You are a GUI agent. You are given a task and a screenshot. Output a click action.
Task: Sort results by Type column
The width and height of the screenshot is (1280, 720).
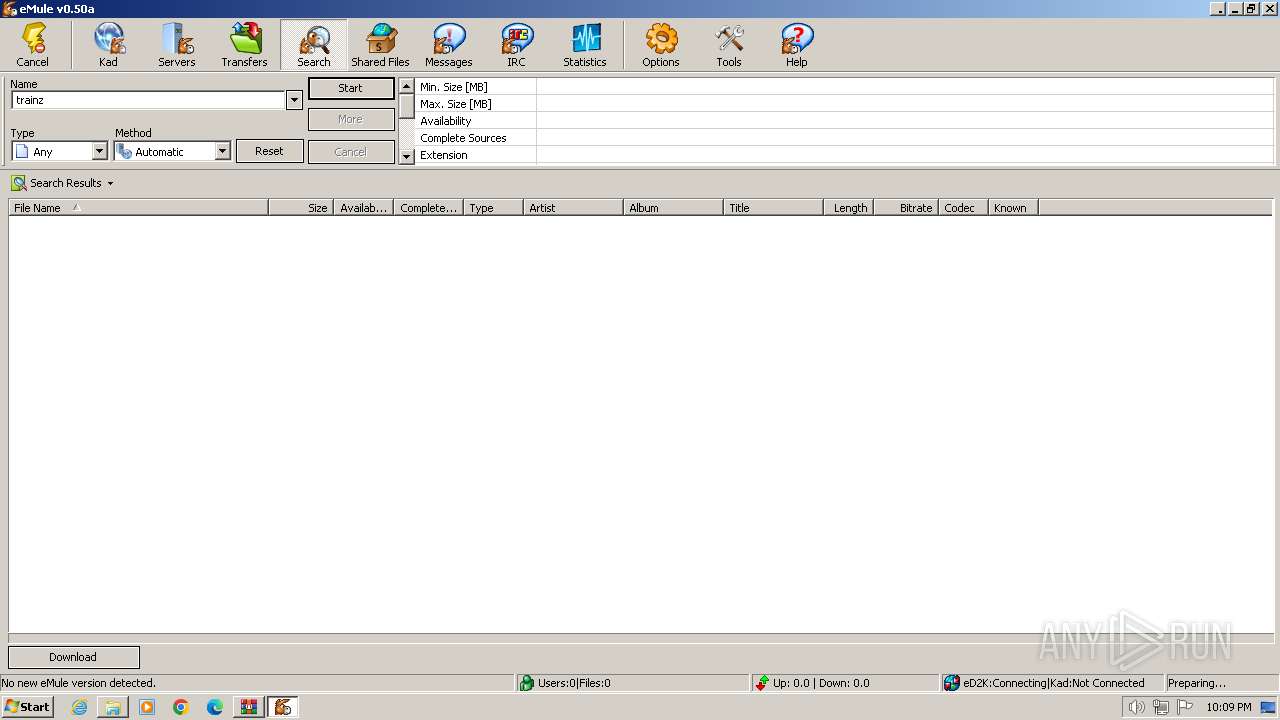(x=493, y=208)
